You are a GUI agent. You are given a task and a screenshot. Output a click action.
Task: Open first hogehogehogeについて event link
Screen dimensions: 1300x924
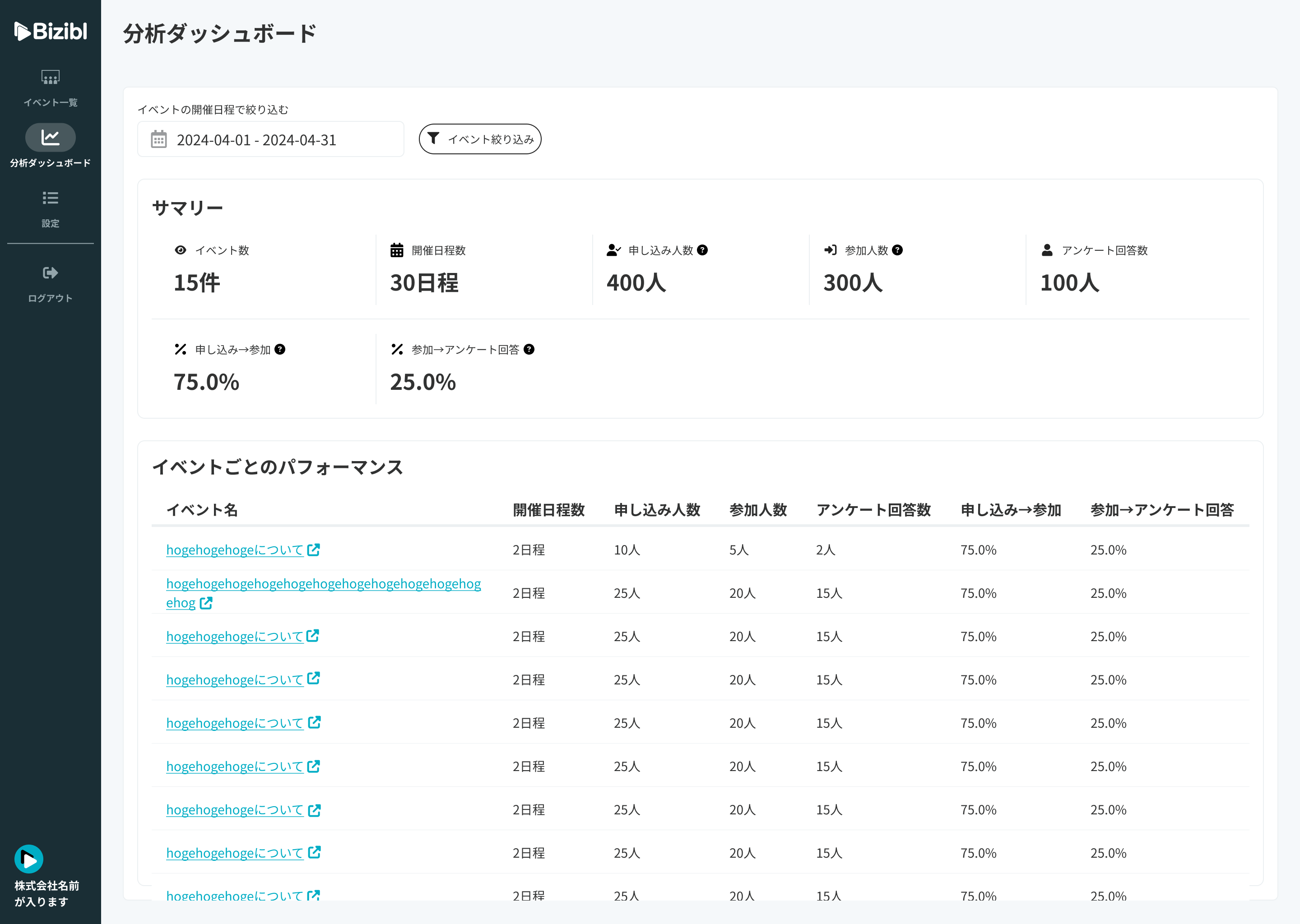click(x=234, y=550)
